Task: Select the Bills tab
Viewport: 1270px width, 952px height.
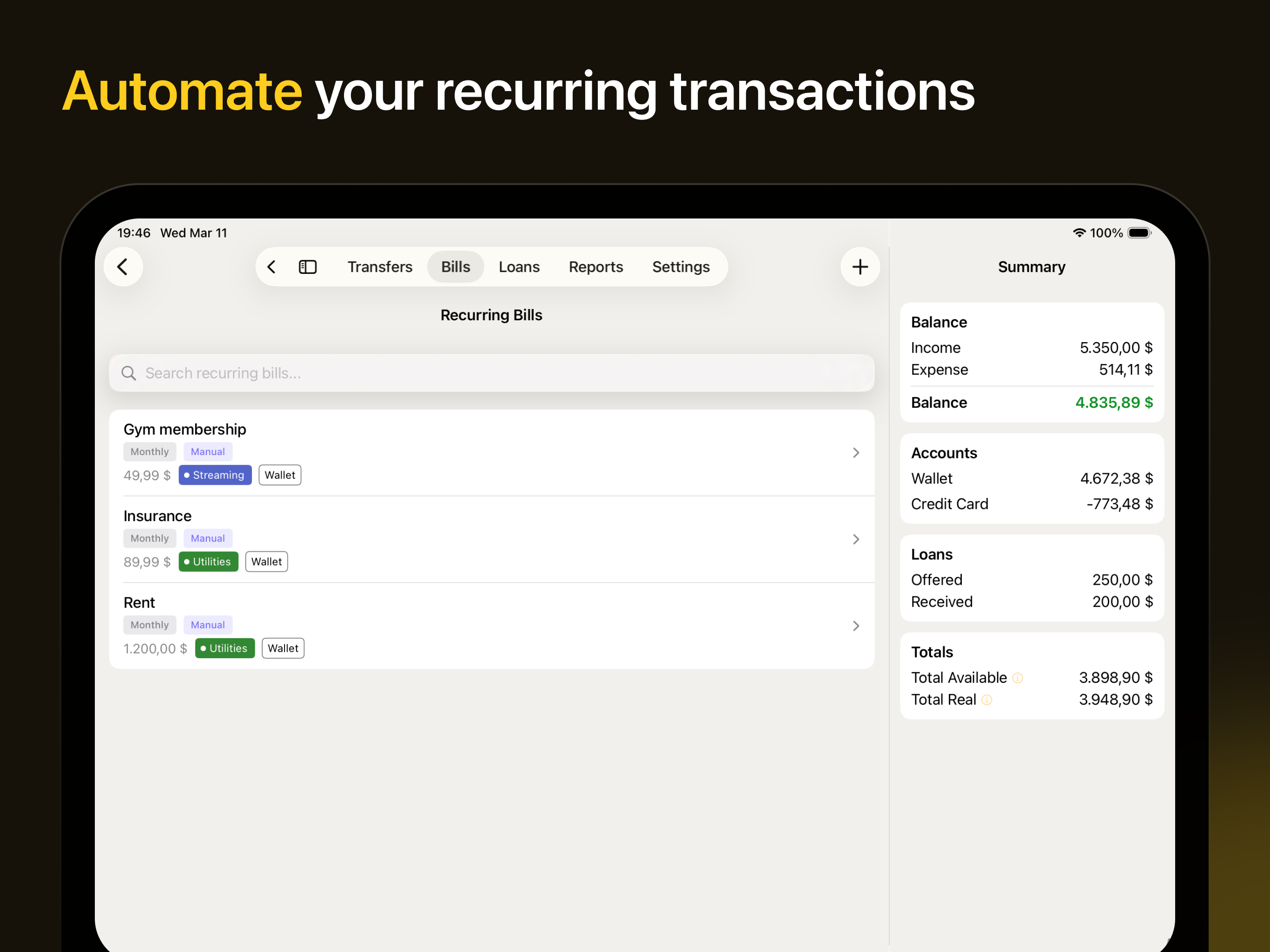Action: point(455,267)
